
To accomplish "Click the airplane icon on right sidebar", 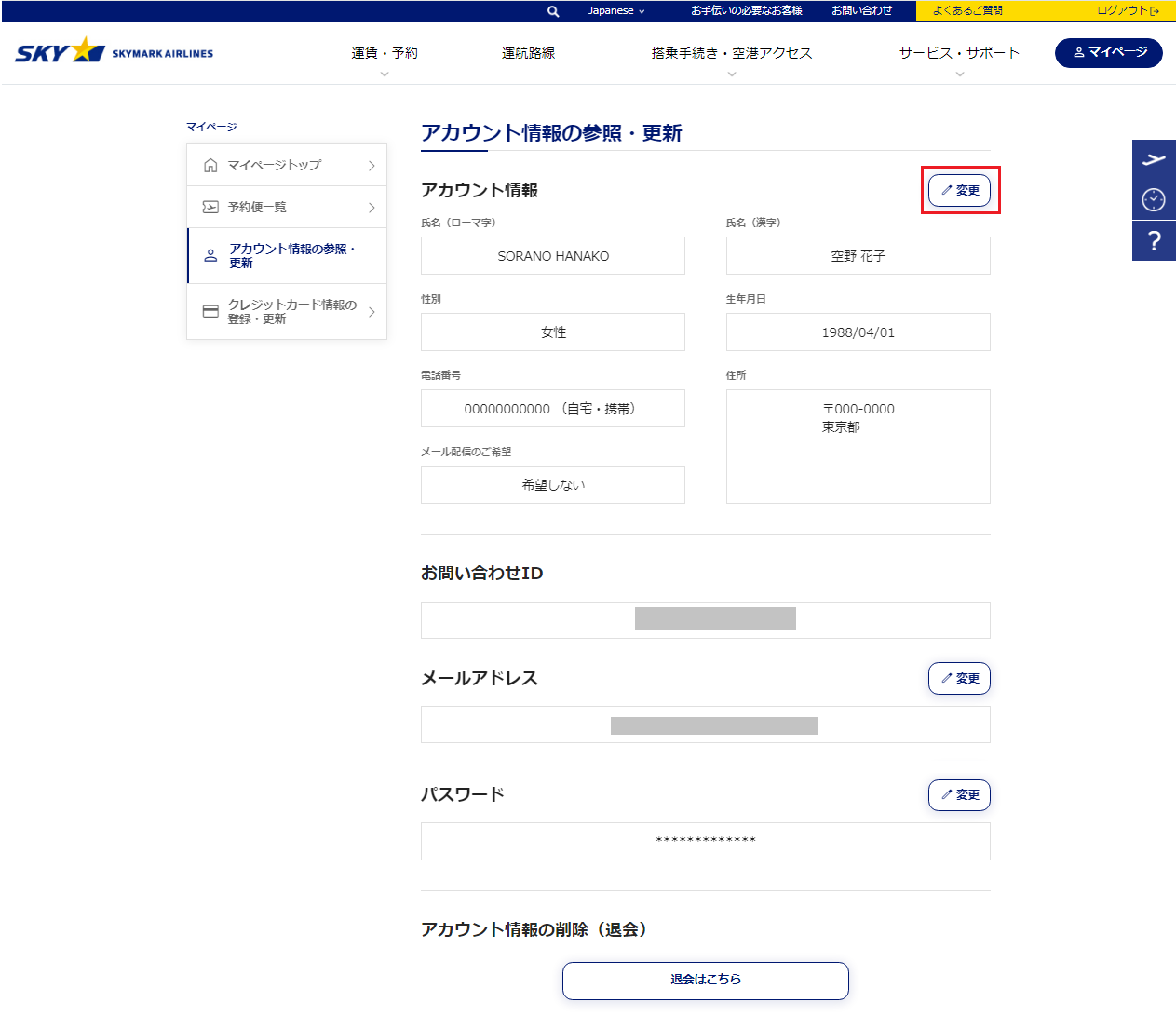I will pos(1154,159).
